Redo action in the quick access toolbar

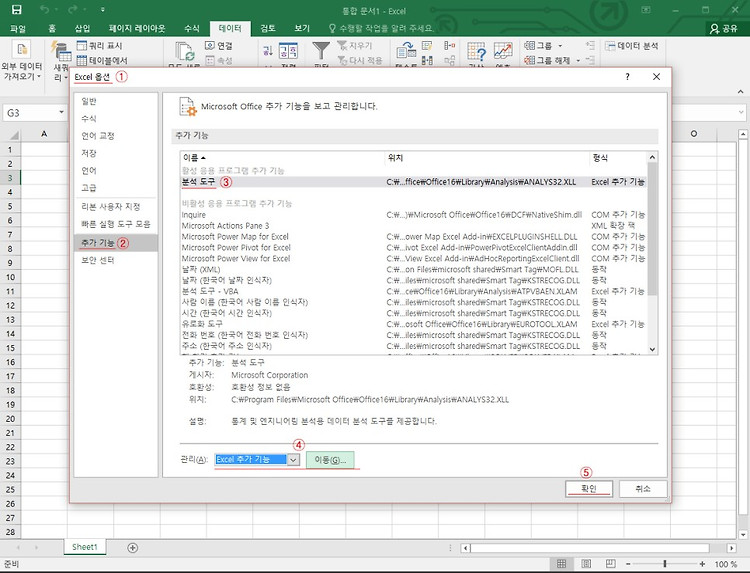coord(73,10)
